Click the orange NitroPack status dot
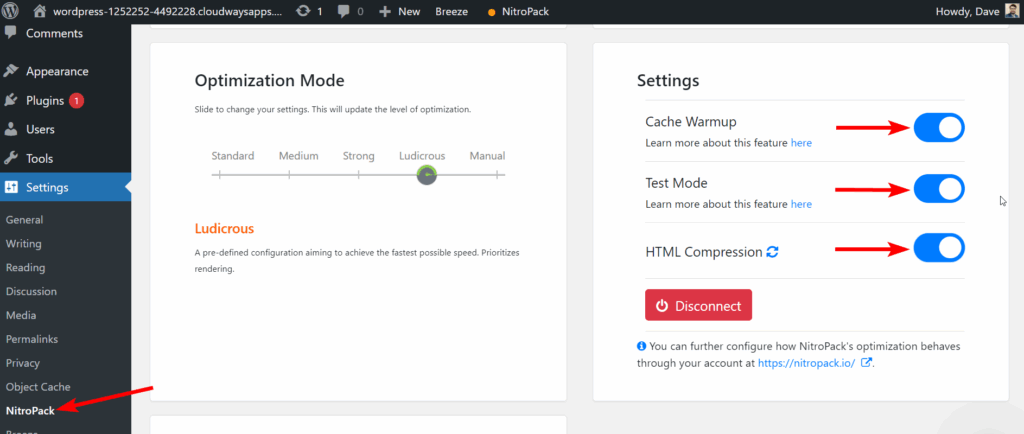1024x434 pixels. (491, 12)
